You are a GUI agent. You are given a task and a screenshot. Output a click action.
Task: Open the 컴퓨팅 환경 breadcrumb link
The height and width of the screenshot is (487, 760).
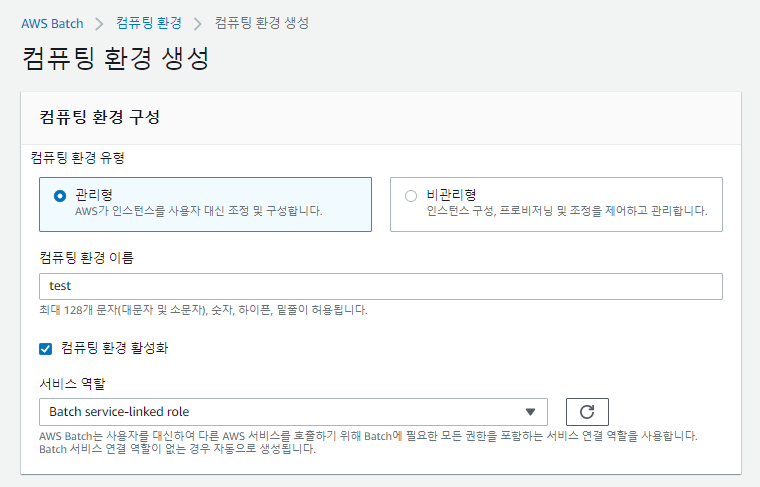[148, 22]
